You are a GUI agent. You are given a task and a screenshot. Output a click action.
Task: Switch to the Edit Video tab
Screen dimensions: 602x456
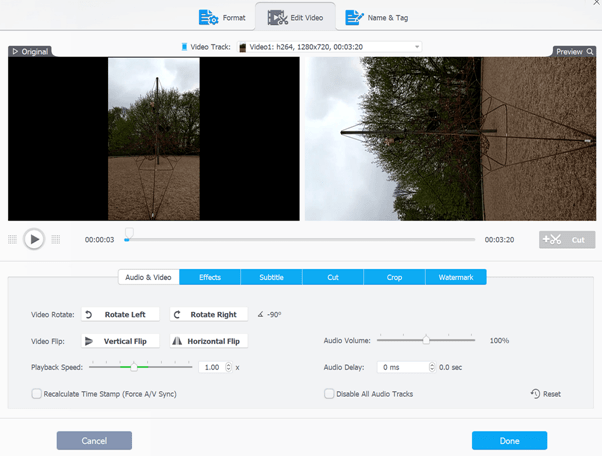click(295, 18)
